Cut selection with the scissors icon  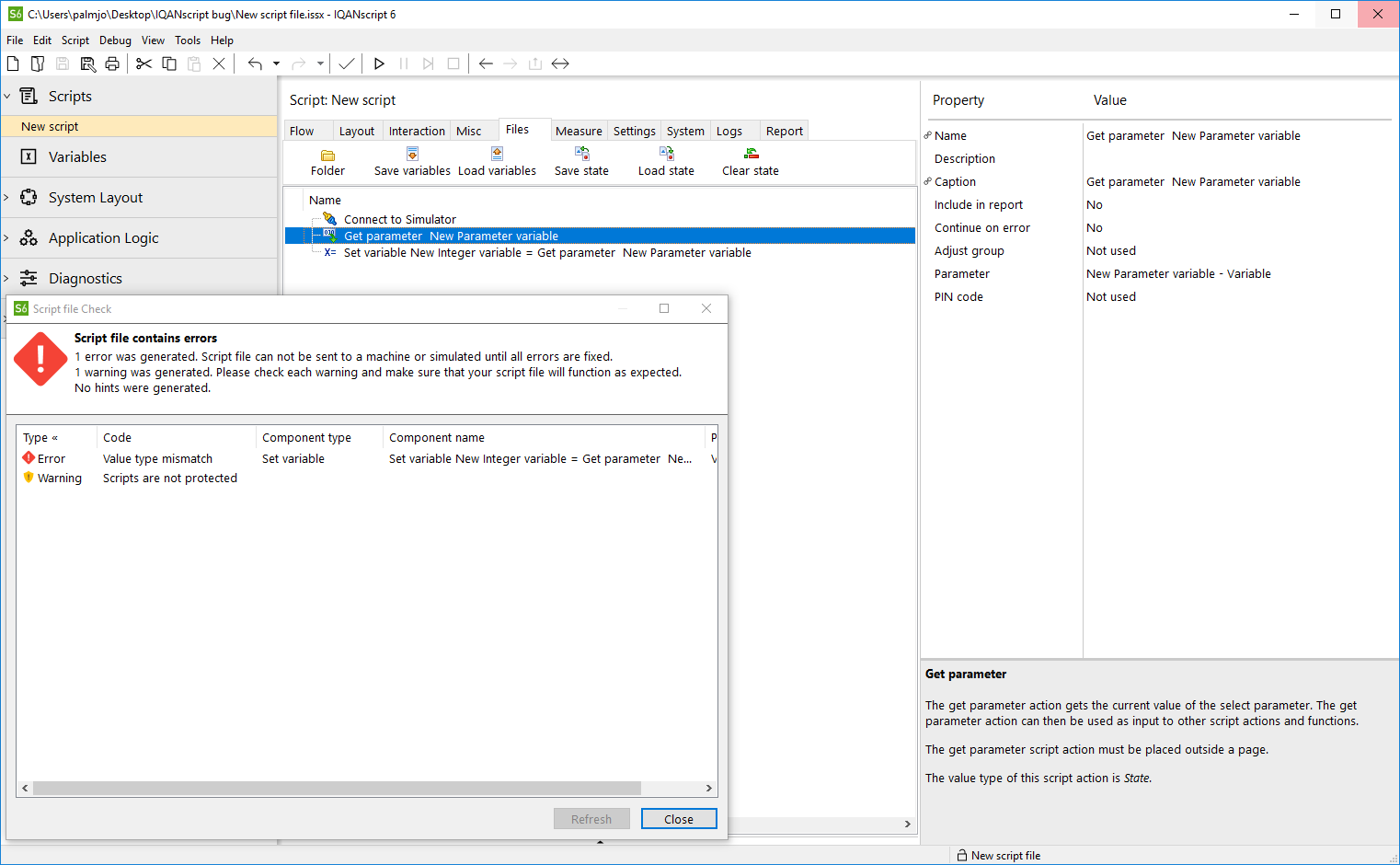point(144,63)
